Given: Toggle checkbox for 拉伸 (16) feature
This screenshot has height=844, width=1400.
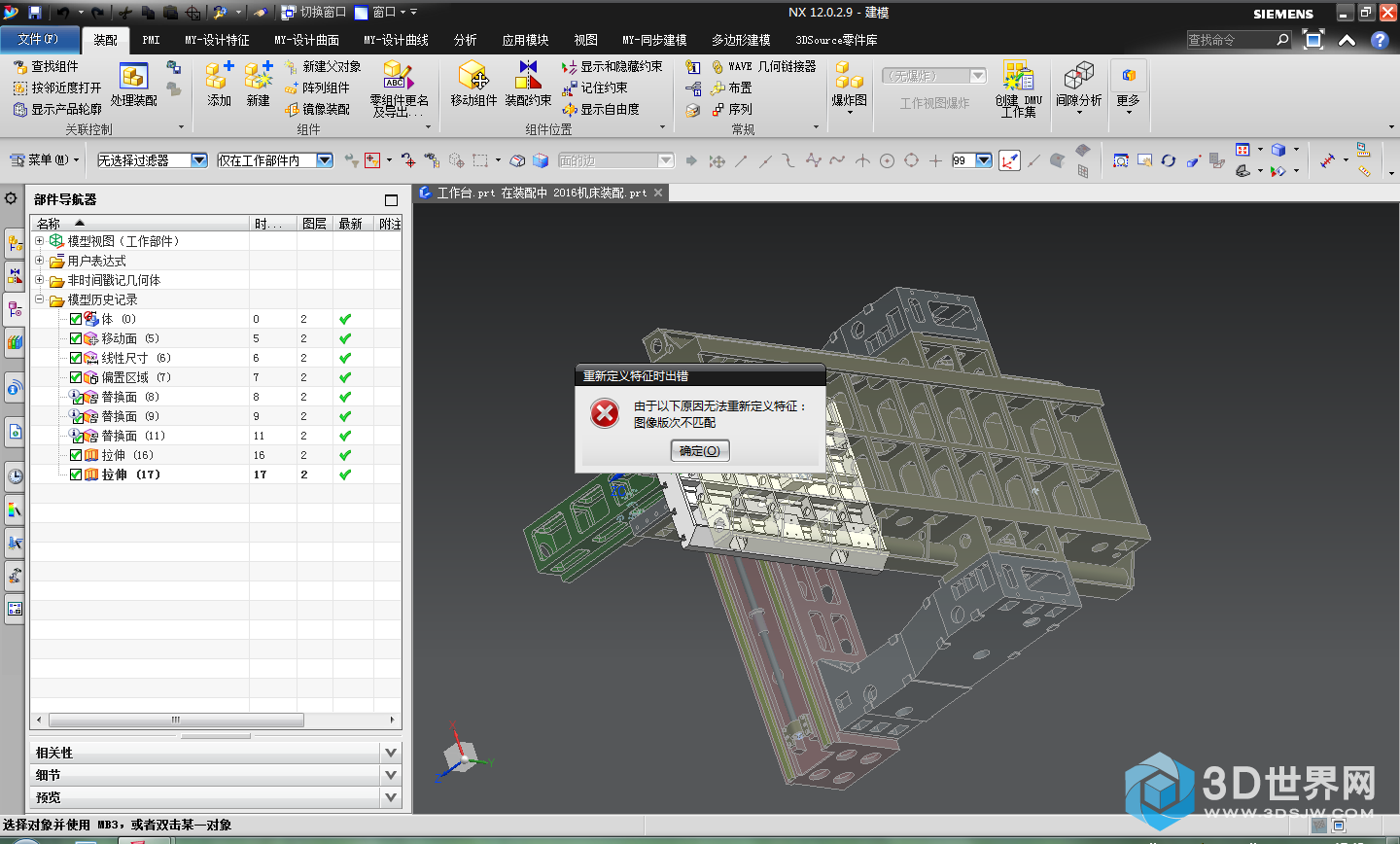Looking at the screenshot, I should click(76, 455).
